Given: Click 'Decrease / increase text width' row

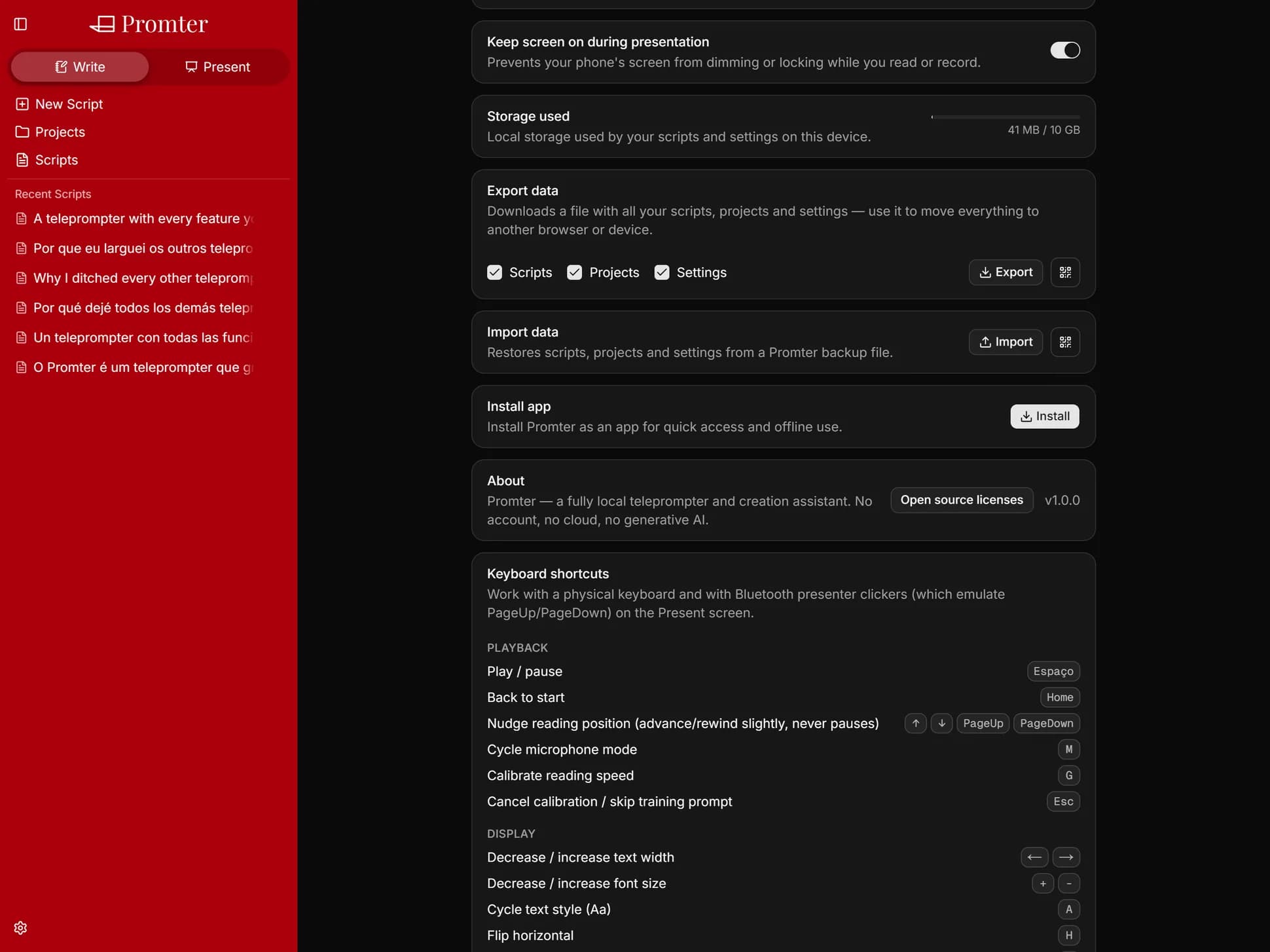Looking at the screenshot, I should pyautogui.click(x=784, y=857).
